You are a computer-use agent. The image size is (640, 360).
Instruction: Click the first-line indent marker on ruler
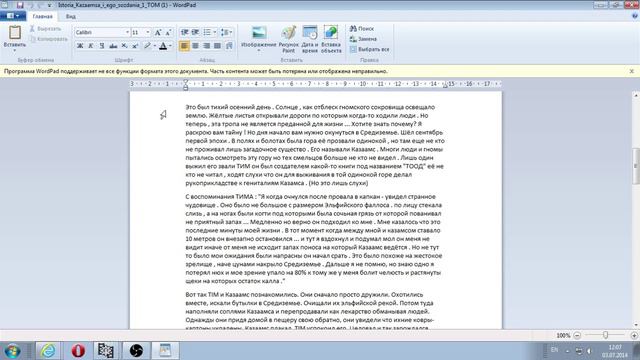(x=185, y=82)
